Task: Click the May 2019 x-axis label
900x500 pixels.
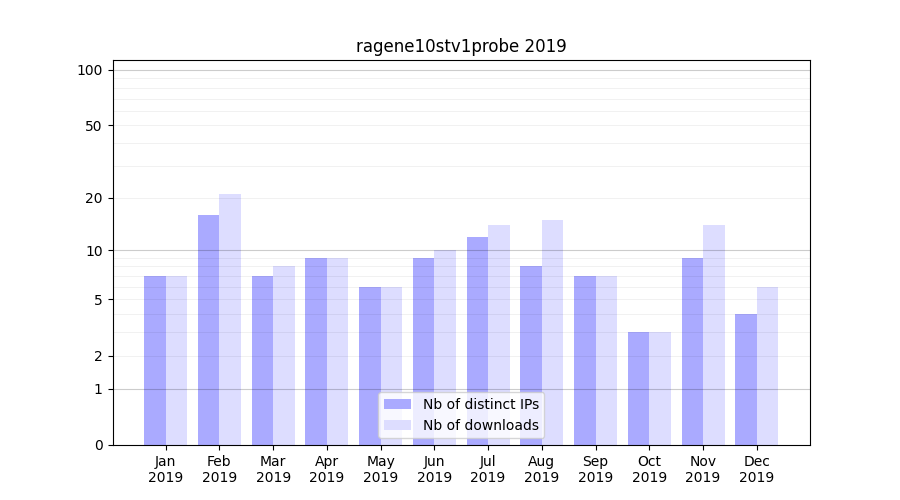Action: [380, 469]
